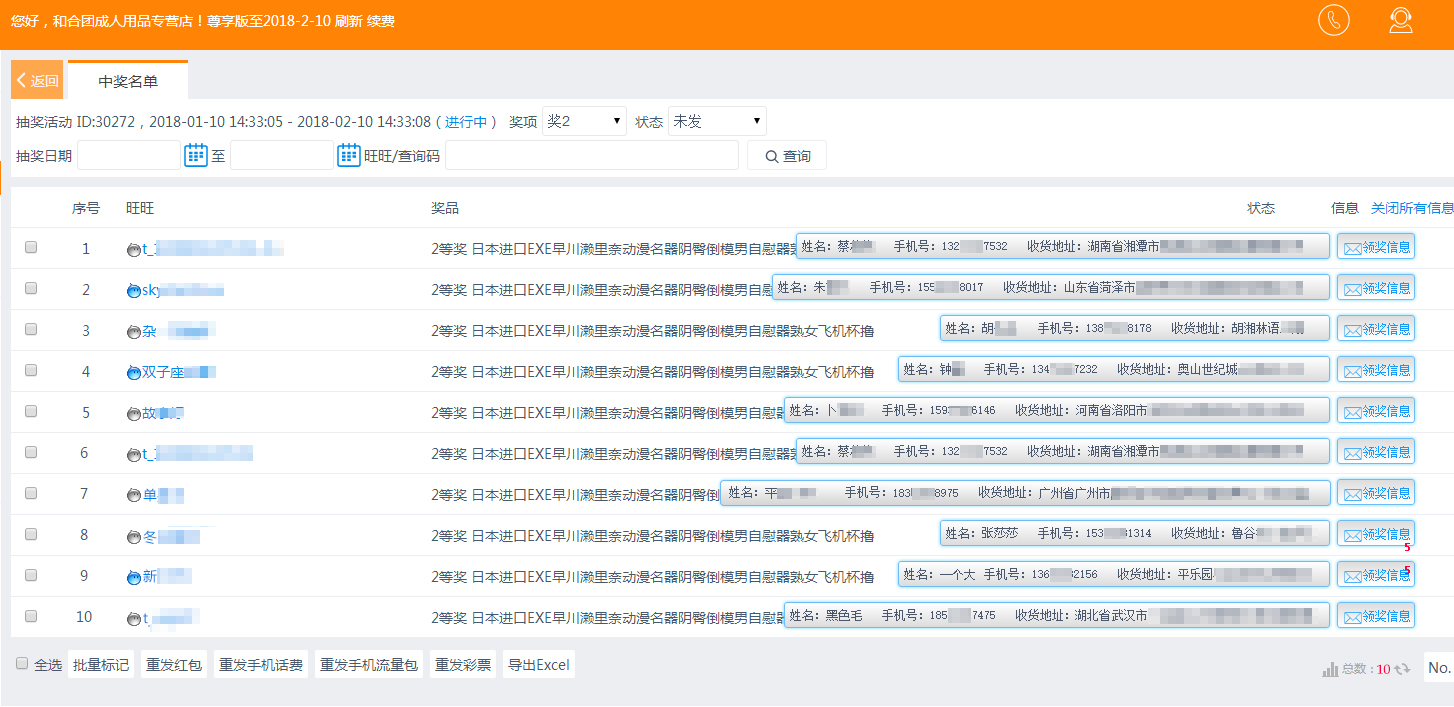Click the phone support icon in header
This screenshot has width=1454, height=707.
click(x=1333, y=20)
